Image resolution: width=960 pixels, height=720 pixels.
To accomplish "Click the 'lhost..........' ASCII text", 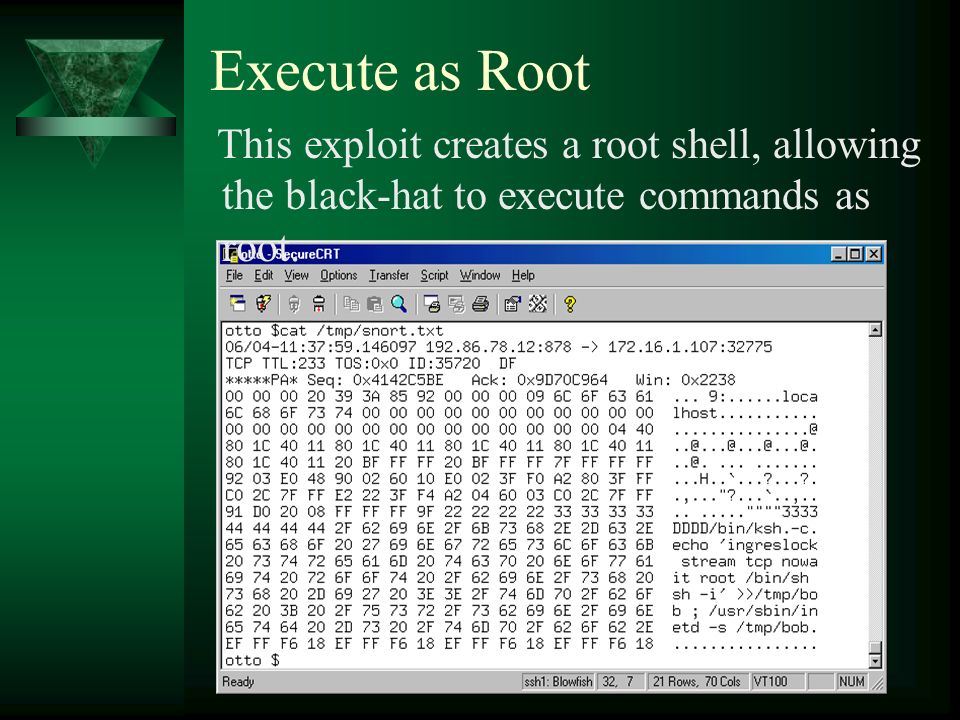I will [x=744, y=413].
